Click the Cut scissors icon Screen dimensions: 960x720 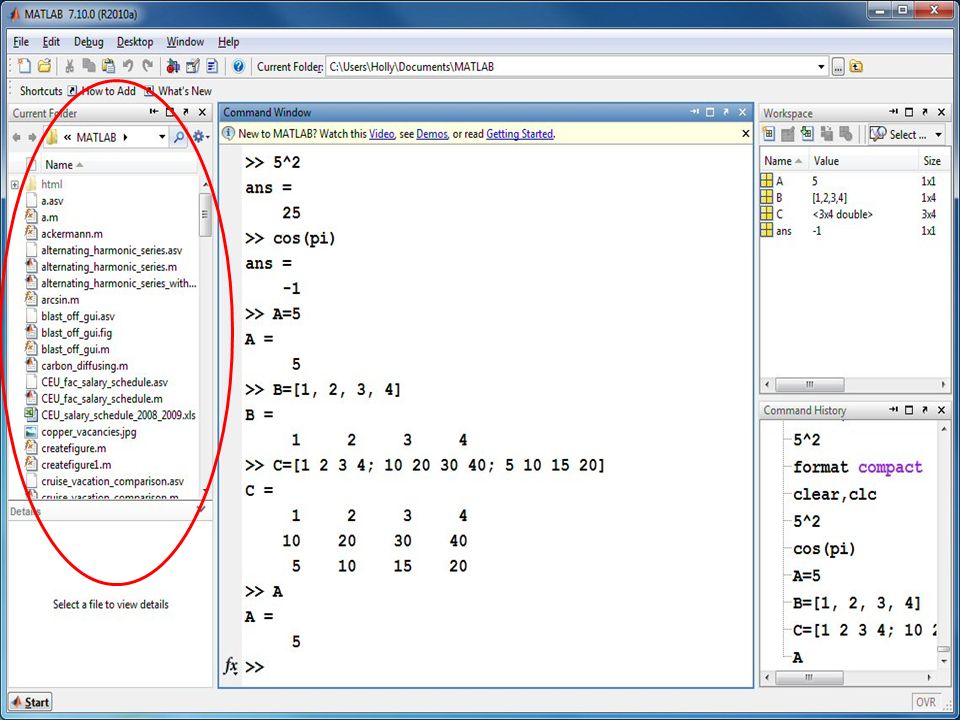pyautogui.click(x=70, y=66)
